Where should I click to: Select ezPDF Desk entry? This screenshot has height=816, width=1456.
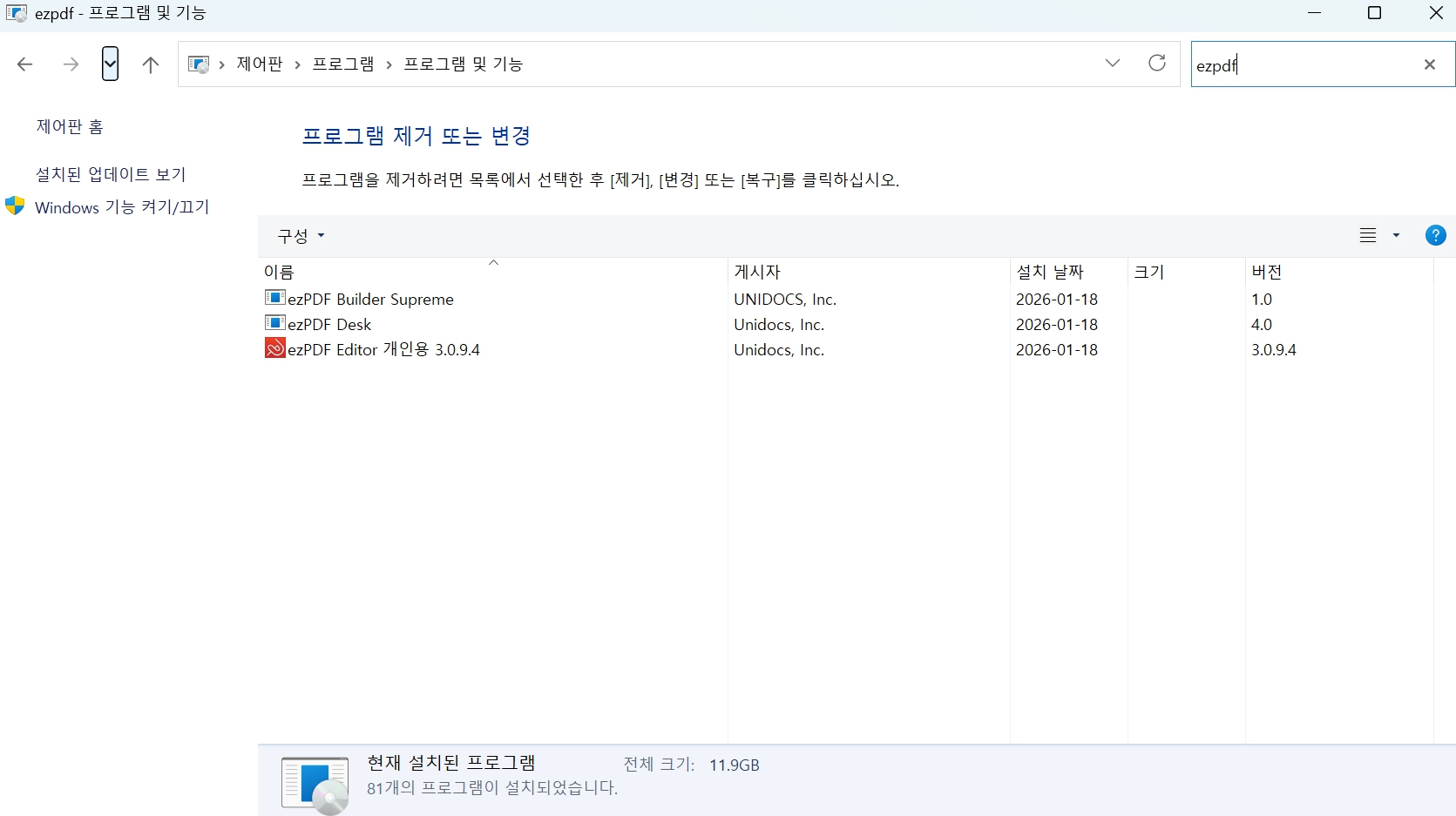point(329,324)
